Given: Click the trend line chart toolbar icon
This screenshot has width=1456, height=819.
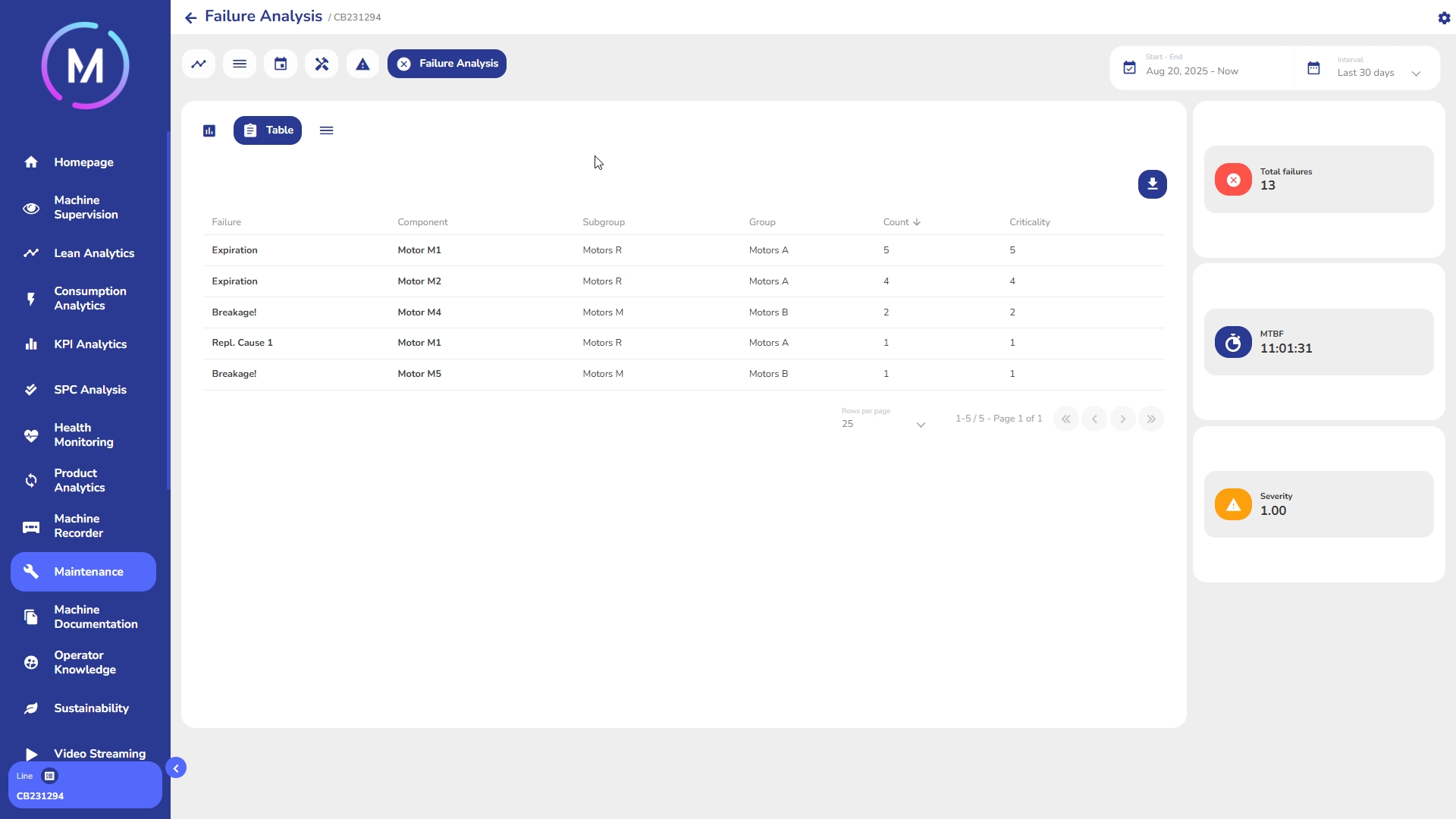Looking at the screenshot, I should coord(199,64).
